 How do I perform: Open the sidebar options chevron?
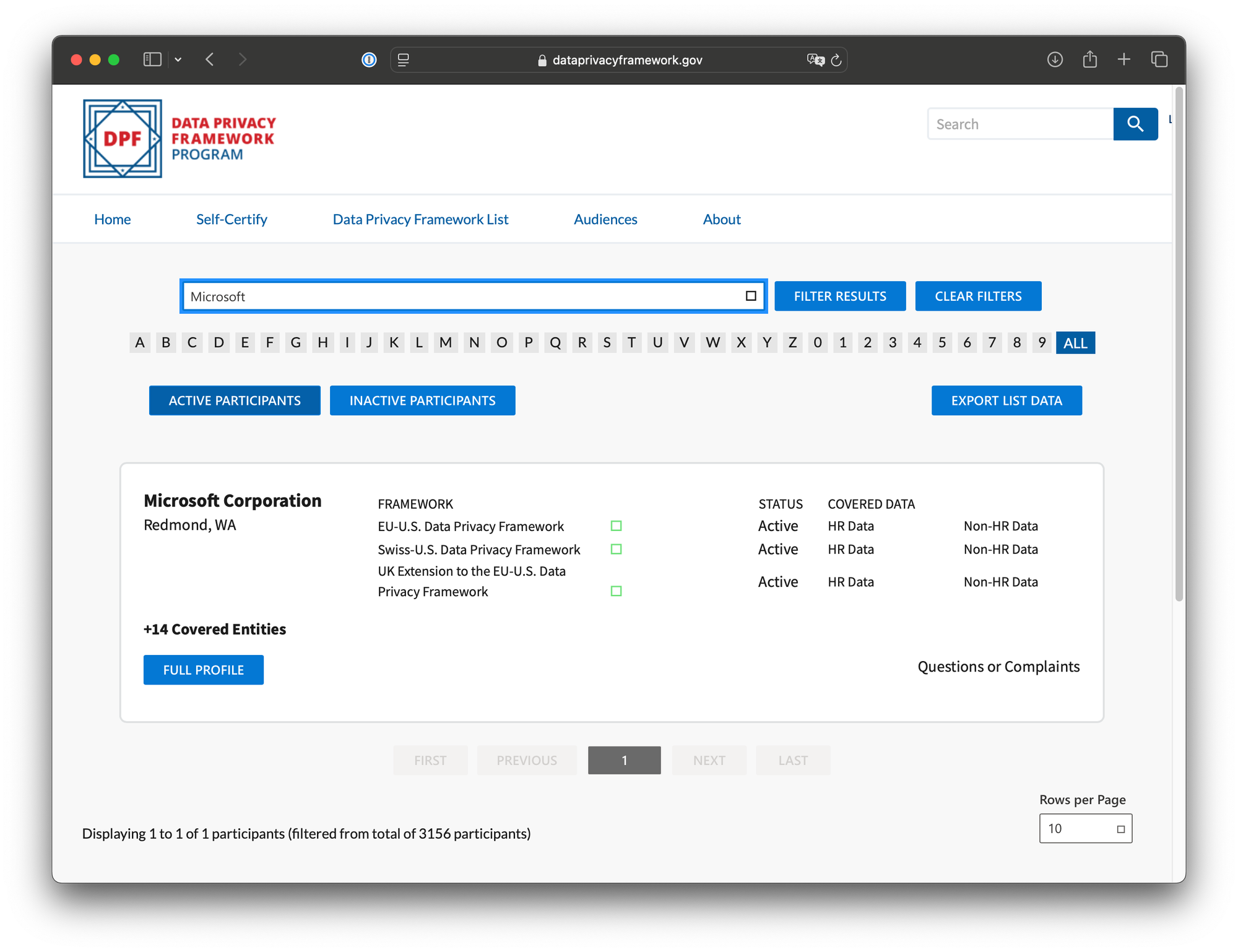click(x=178, y=59)
